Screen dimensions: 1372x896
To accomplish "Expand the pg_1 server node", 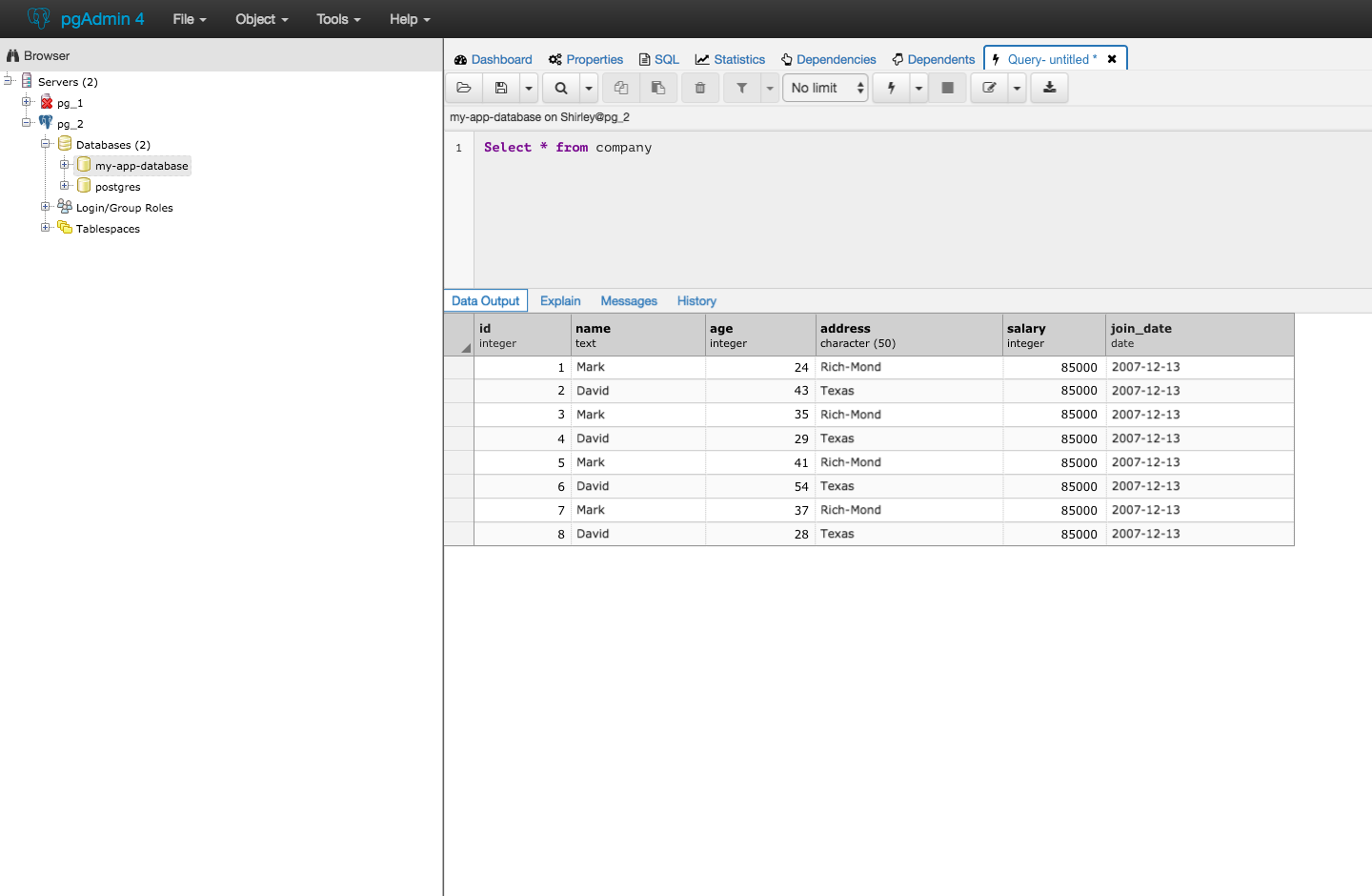I will (27, 102).
